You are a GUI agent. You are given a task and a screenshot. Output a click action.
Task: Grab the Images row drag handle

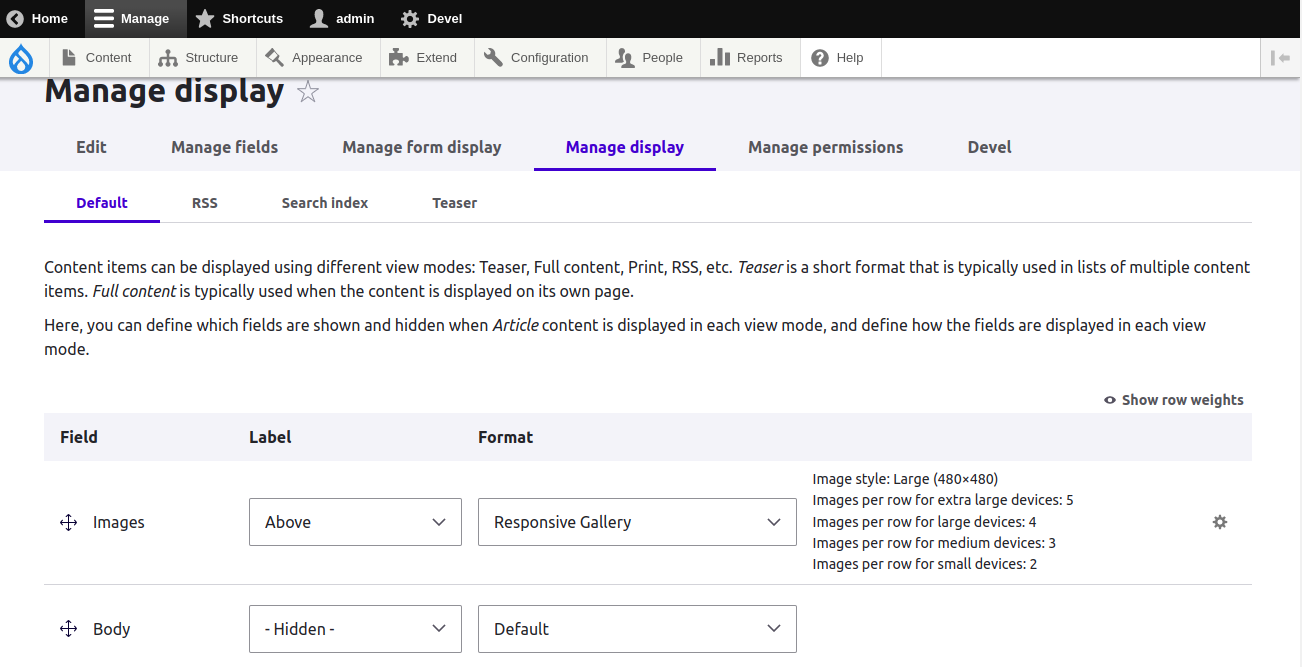click(69, 522)
